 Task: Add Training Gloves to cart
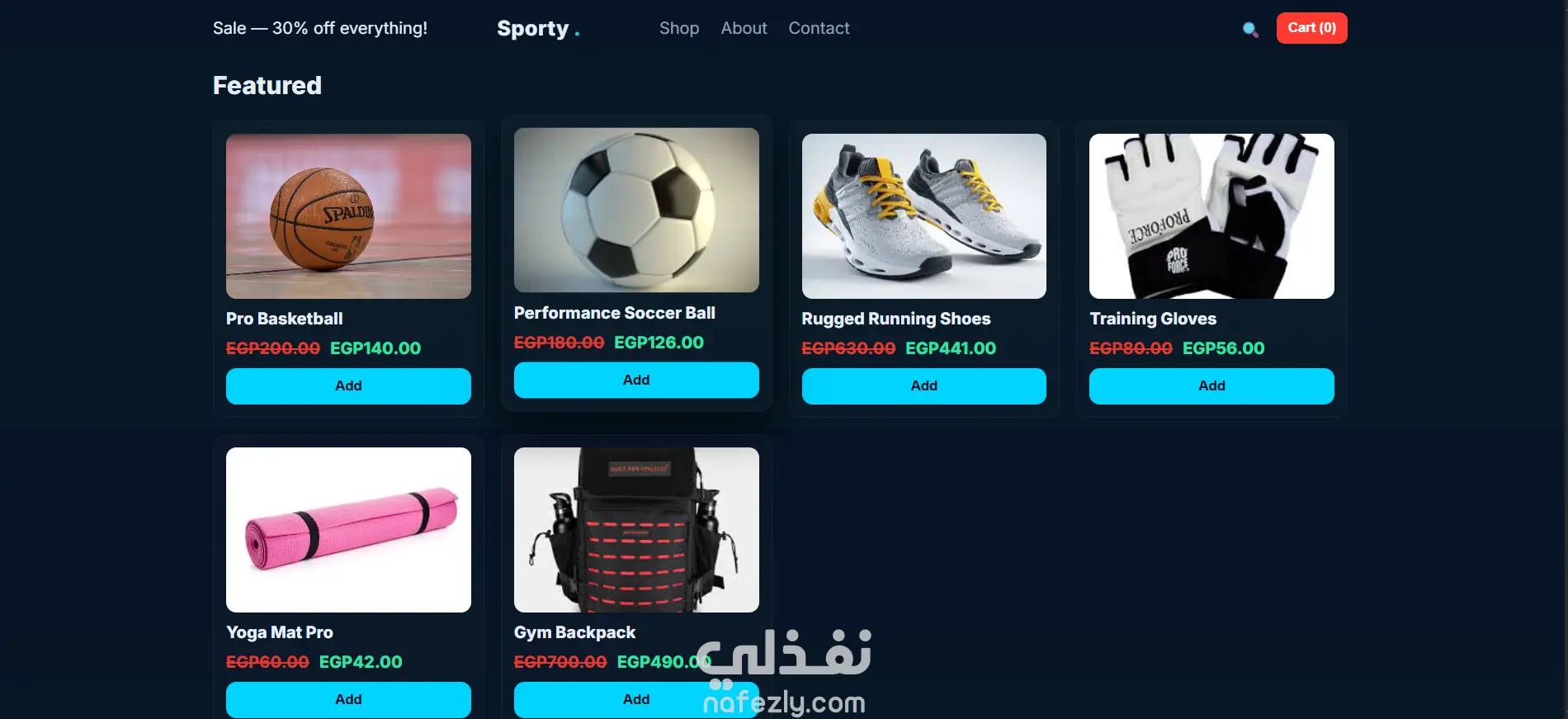tap(1211, 386)
